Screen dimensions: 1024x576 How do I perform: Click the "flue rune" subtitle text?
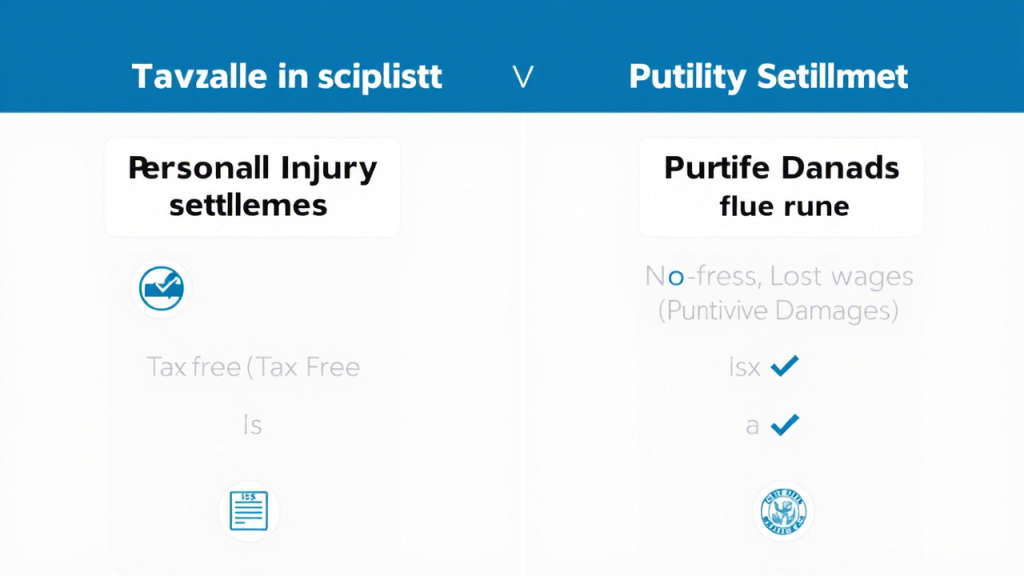coord(784,206)
